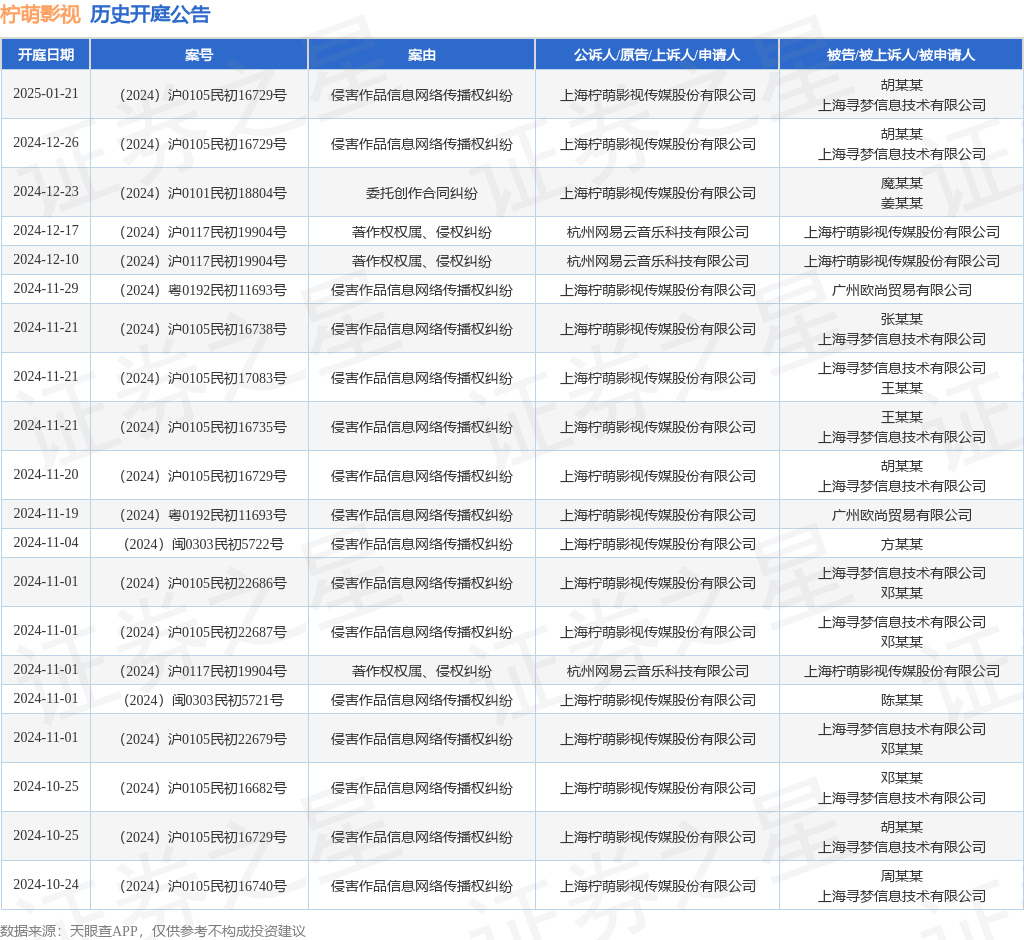Click case number 沪0105民初16682号
The image size is (1024, 940).
pyautogui.click(x=203, y=788)
